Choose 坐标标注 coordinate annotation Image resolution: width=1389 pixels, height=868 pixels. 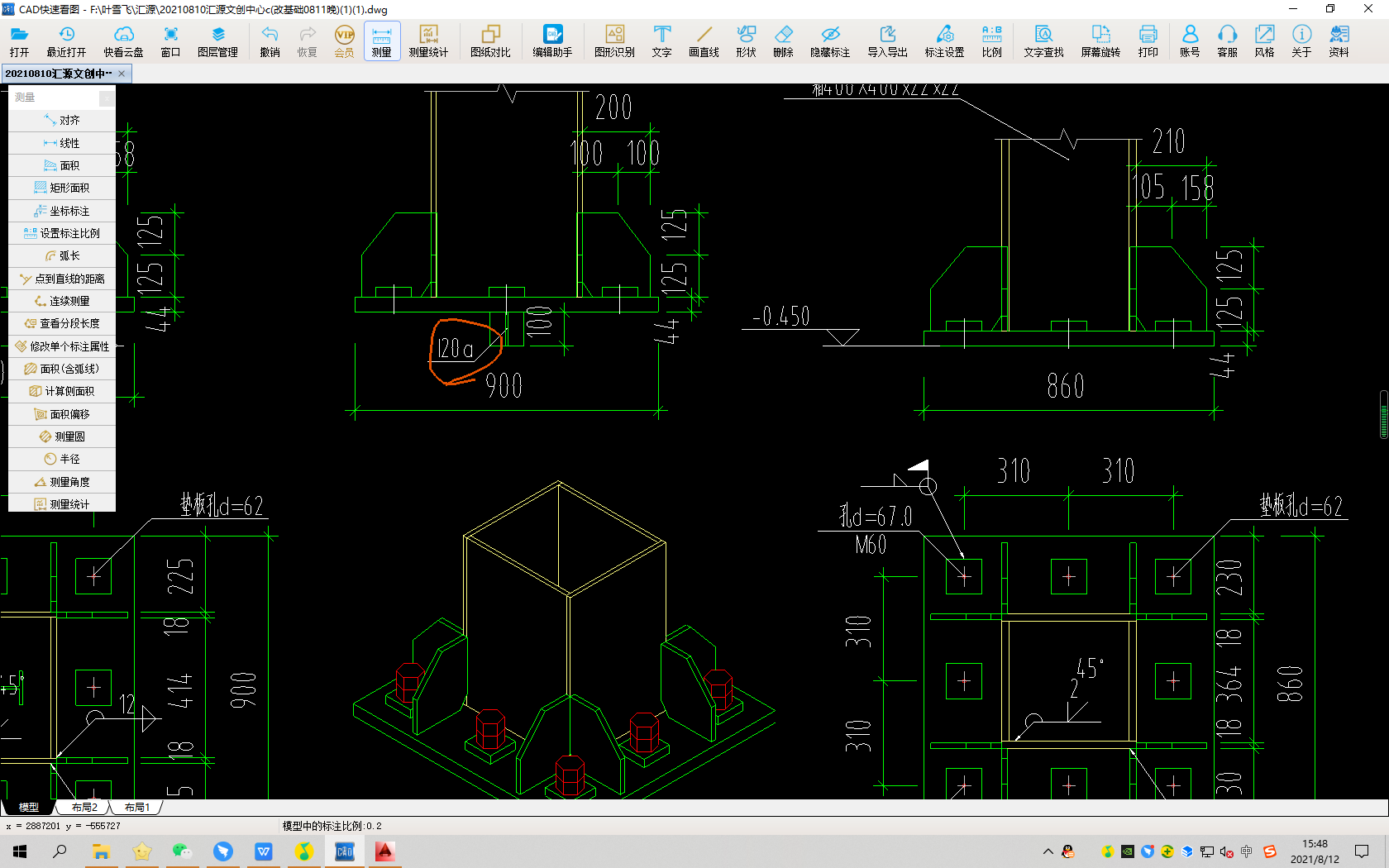[x=62, y=211]
